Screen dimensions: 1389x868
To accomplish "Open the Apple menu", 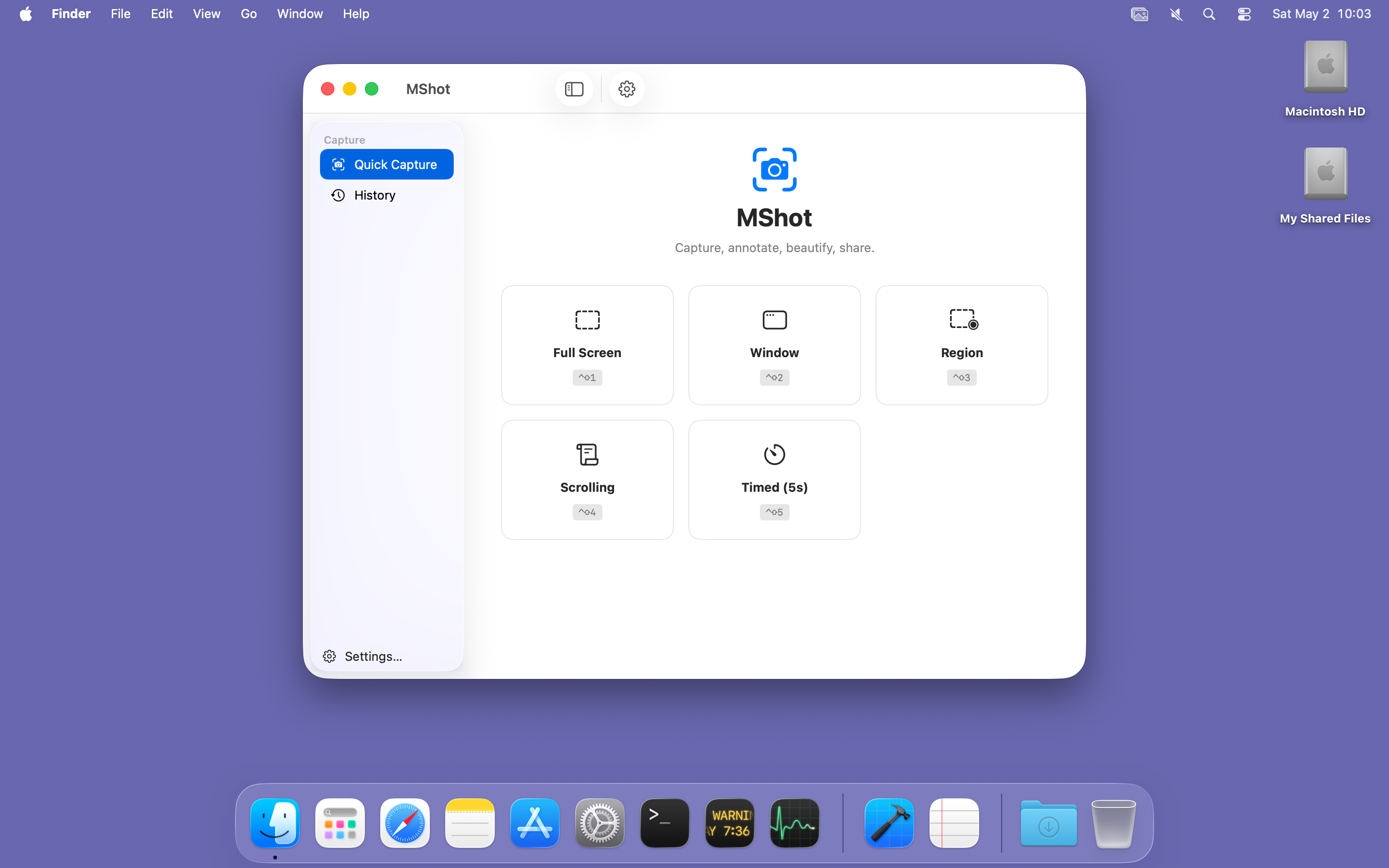I will (x=26, y=14).
